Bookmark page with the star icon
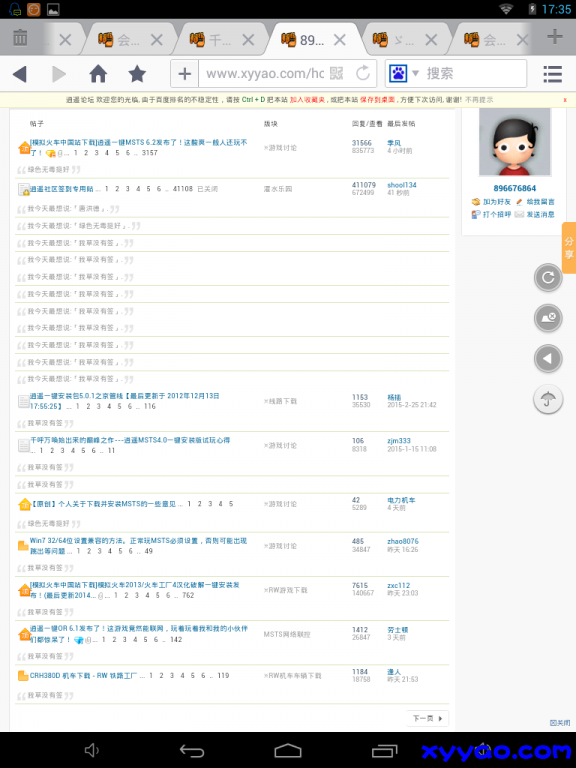This screenshot has height=768, width=576. pos(137,74)
